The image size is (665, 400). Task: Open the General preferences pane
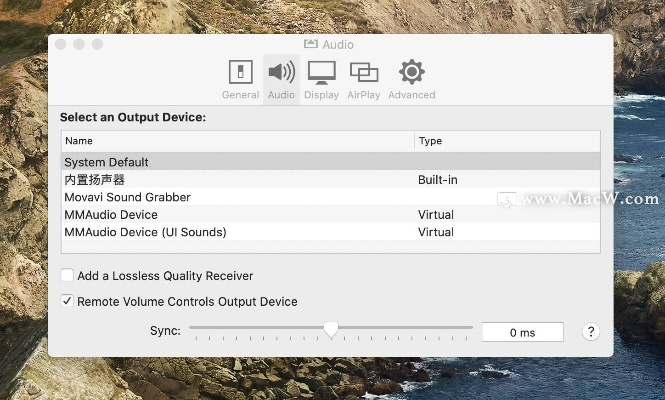pyautogui.click(x=240, y=78)
